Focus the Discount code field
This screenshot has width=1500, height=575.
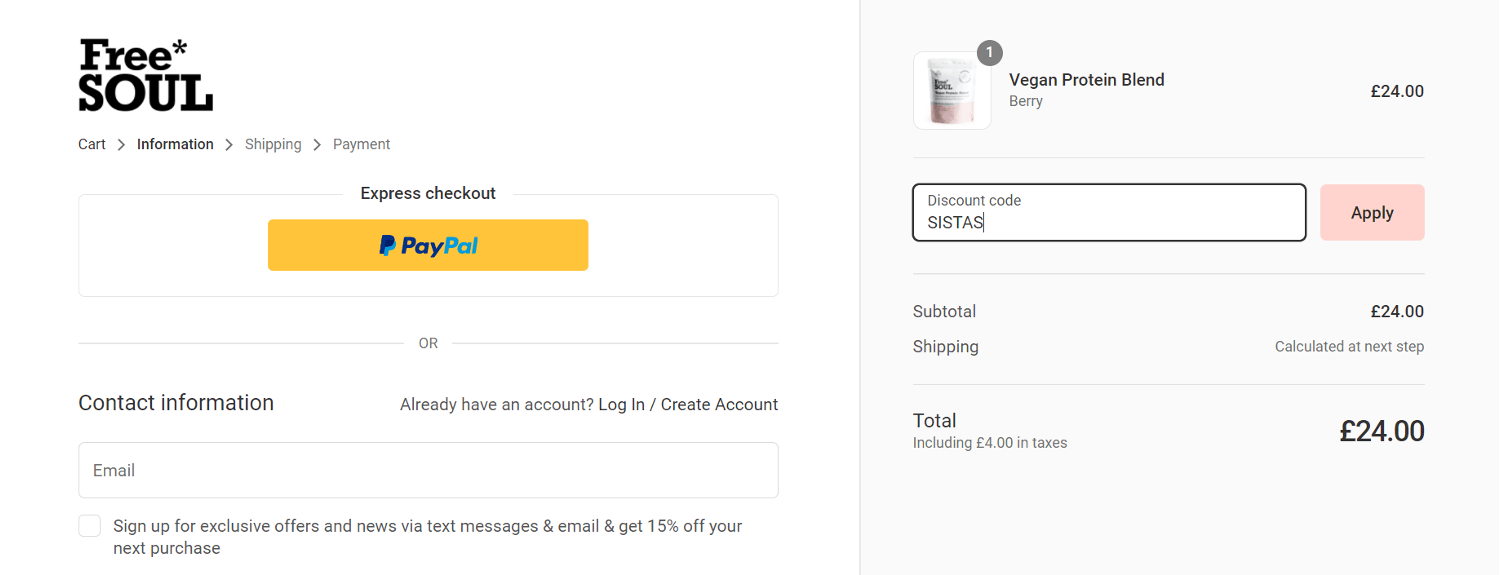click(x=1109, y=212)
